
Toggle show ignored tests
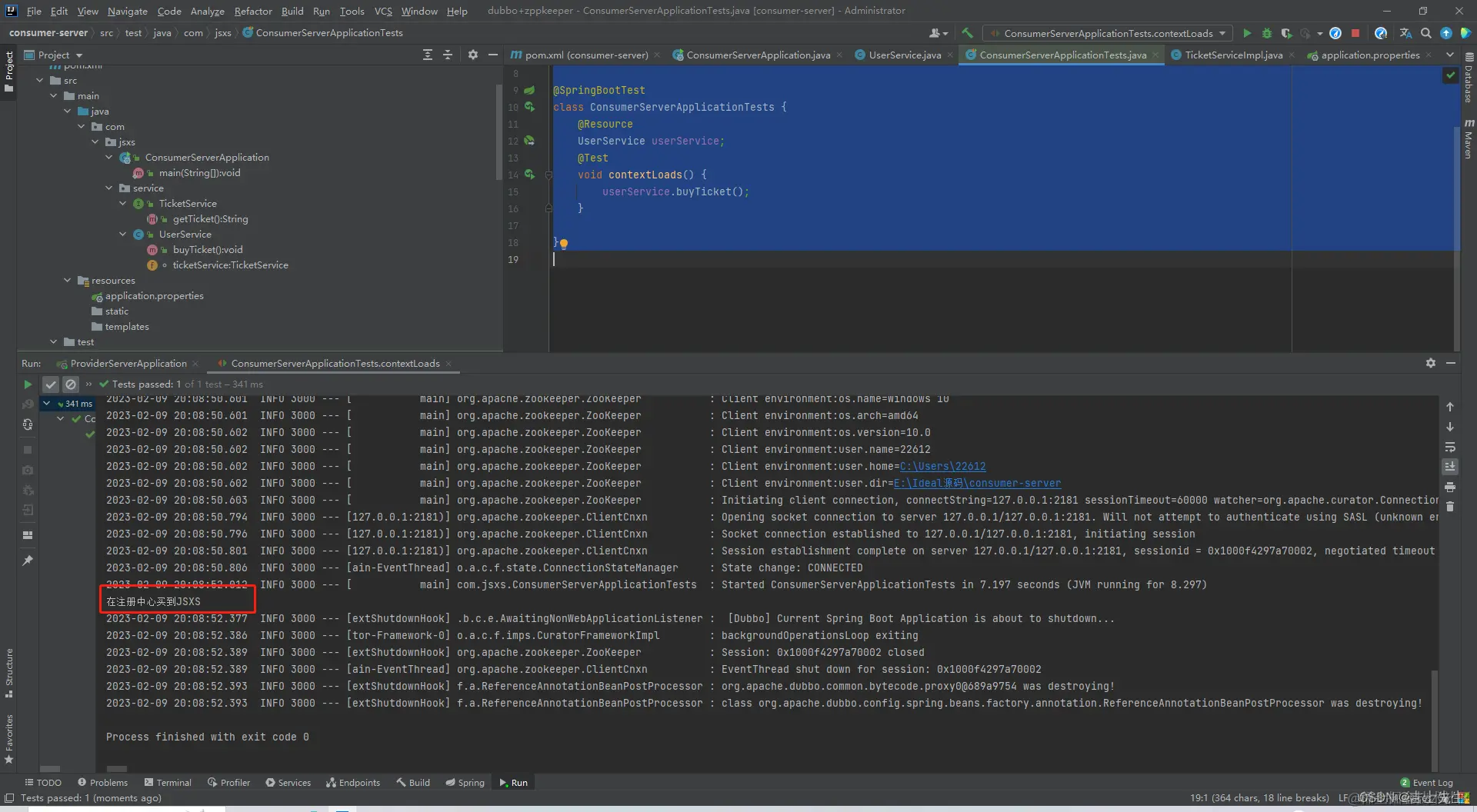[x=71, y=384]
